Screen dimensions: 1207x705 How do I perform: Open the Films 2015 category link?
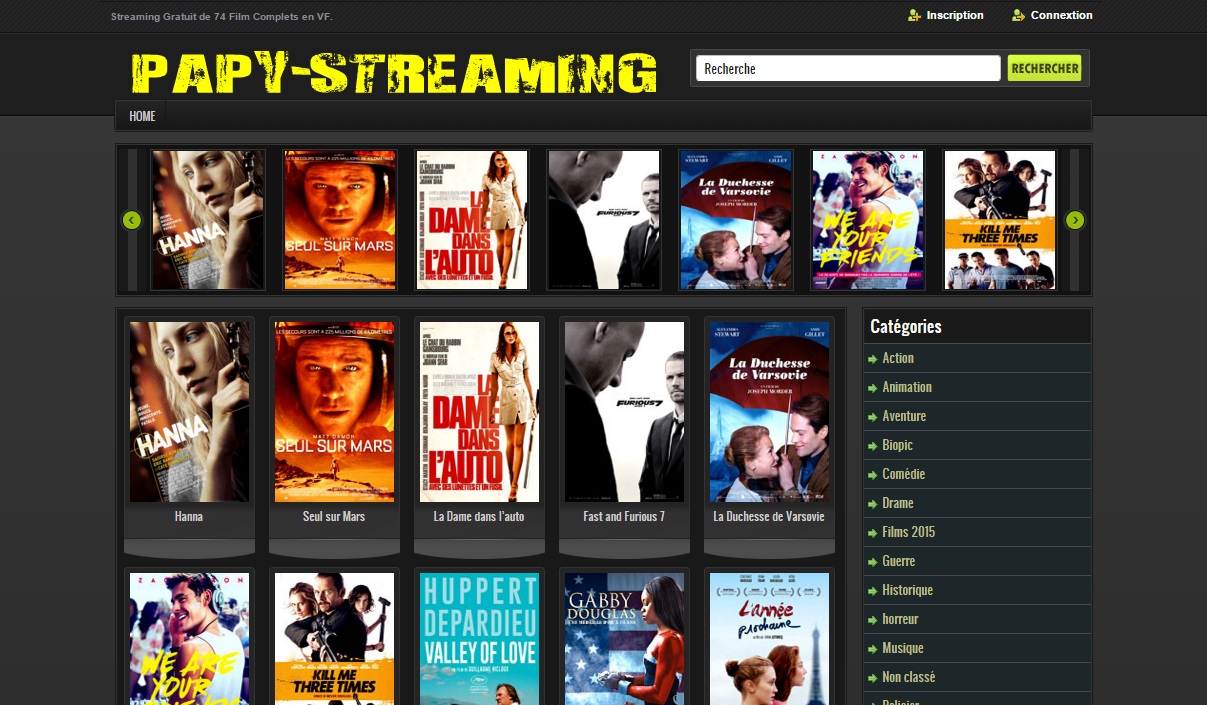tap(908, 532)
